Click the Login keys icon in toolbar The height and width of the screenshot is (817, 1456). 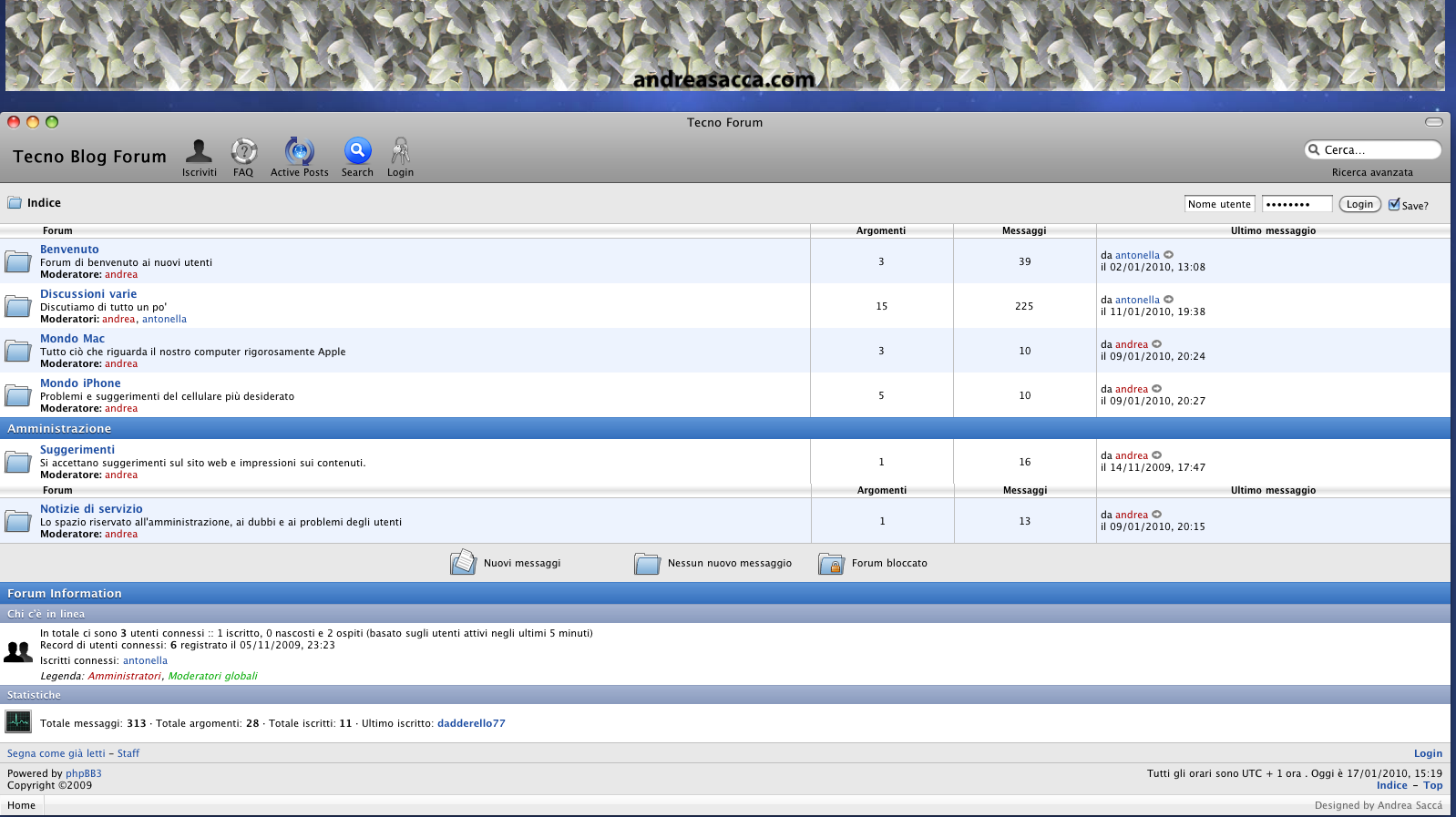[x=400, y=151]
